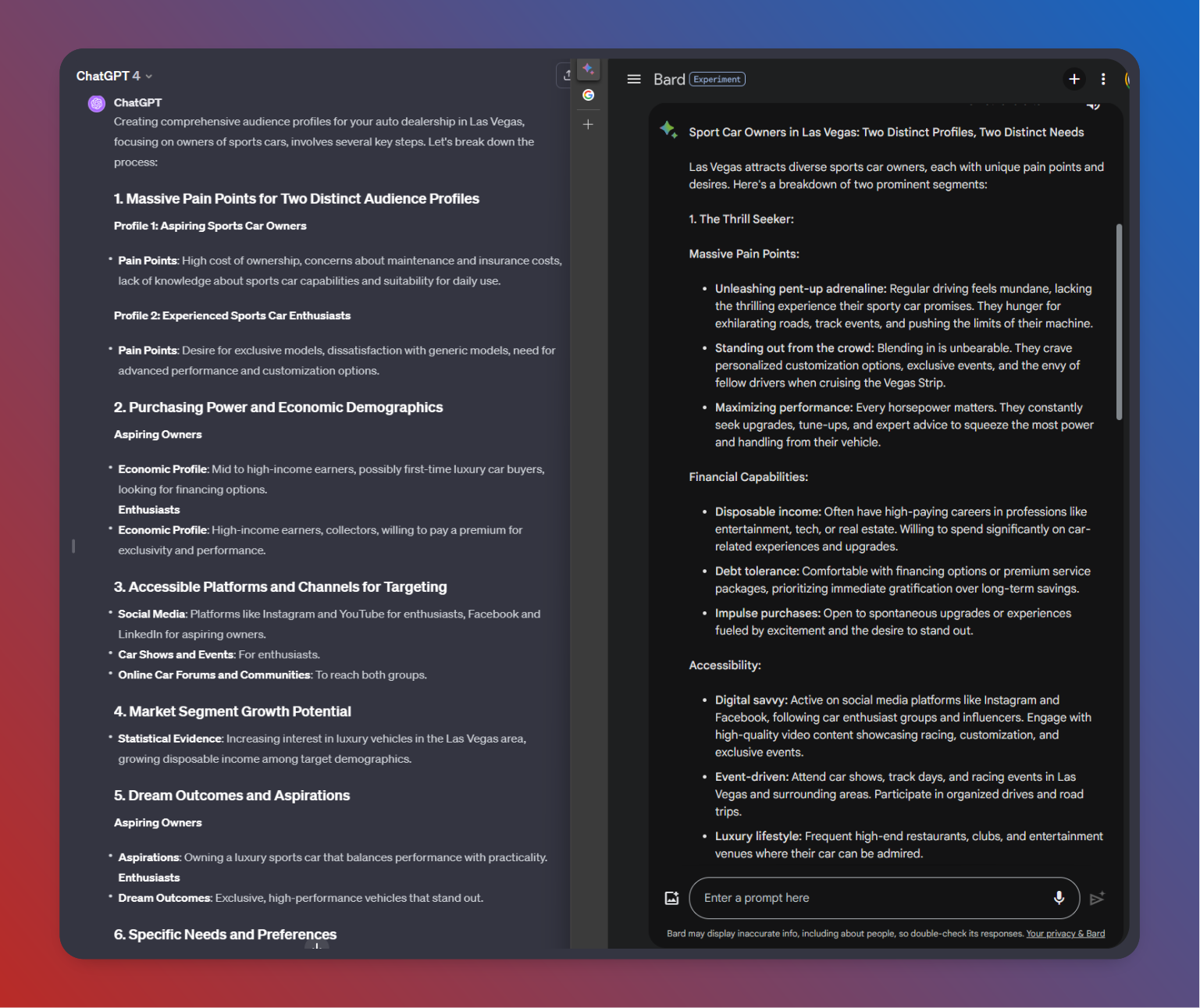Click 'Profile 2: Experienced Sports Car Enthusiasts'
1200x1008 pixels.
[232, 315]
